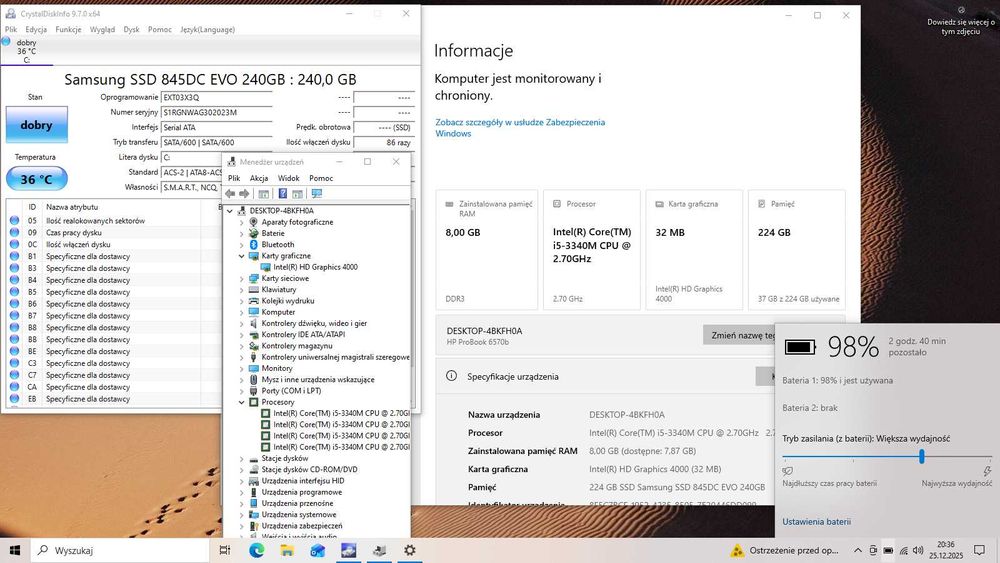Click Wyszukaj search box on taskbar
Viewport: 1000px width, 563px height.
point(121,550)
